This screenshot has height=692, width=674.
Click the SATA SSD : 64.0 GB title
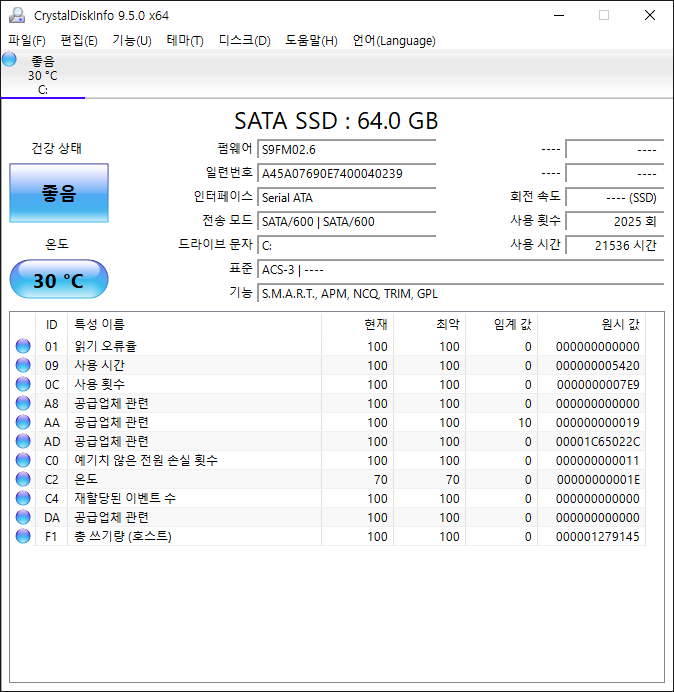click(x=336, y=121)
